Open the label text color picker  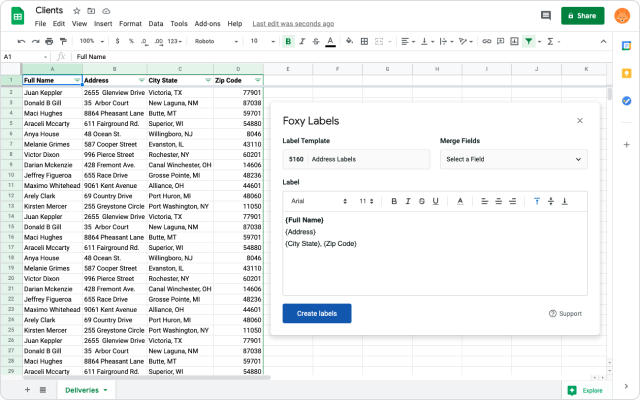point(460,201)
